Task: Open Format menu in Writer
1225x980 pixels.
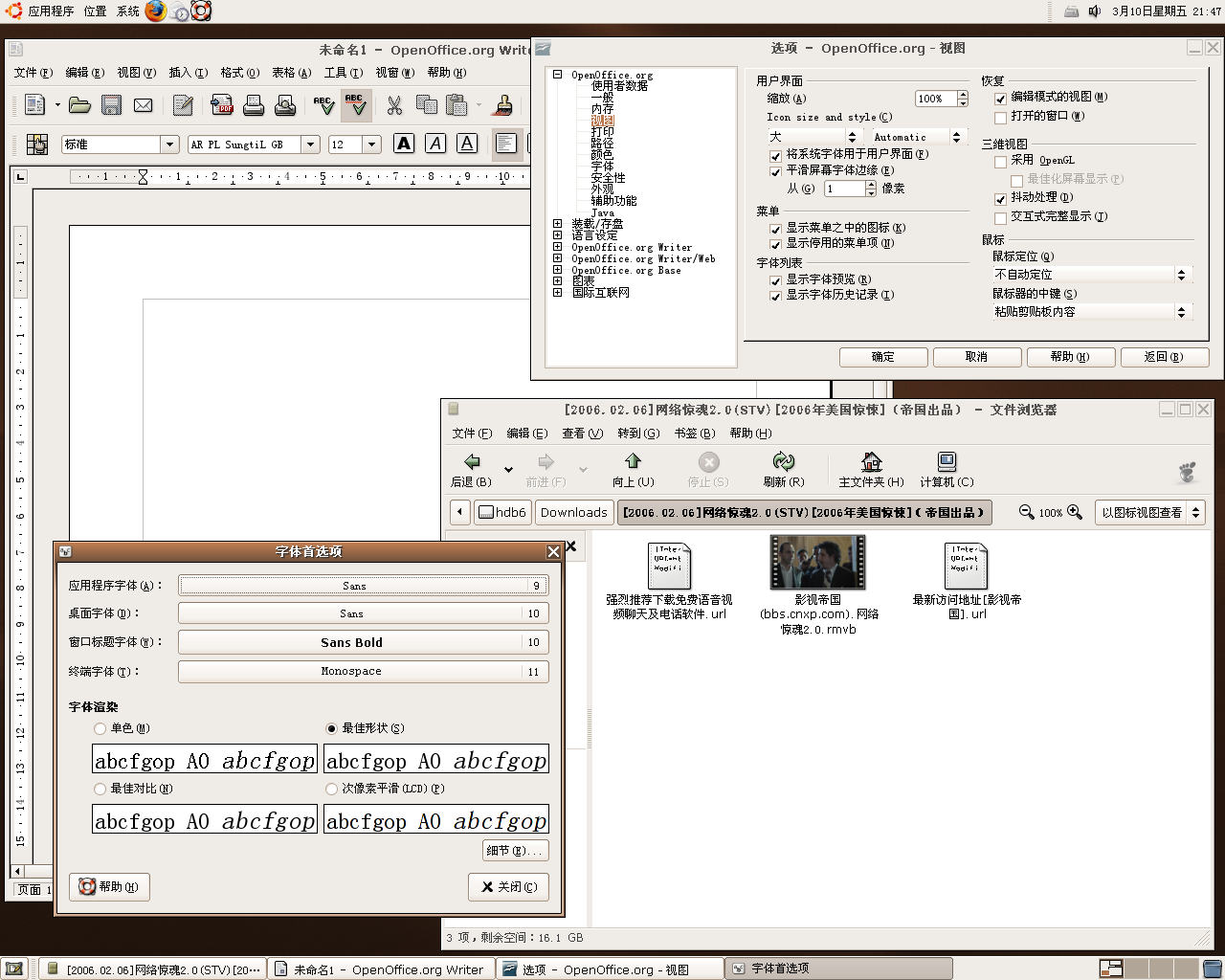Action: click(239, 73)
